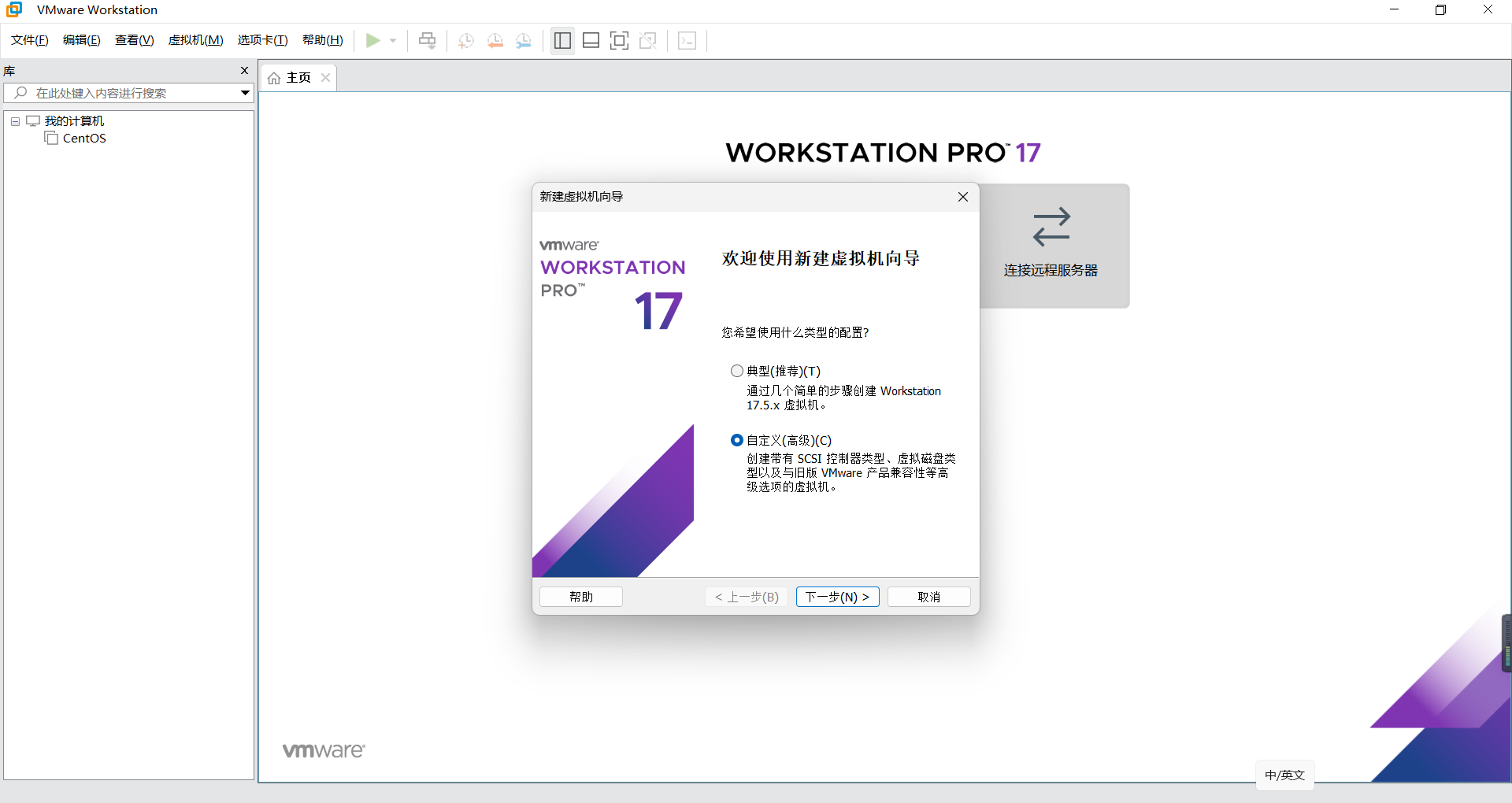Show the thumbnail bar
This screenshot has width=1512, height=803.
coord(591,40)
